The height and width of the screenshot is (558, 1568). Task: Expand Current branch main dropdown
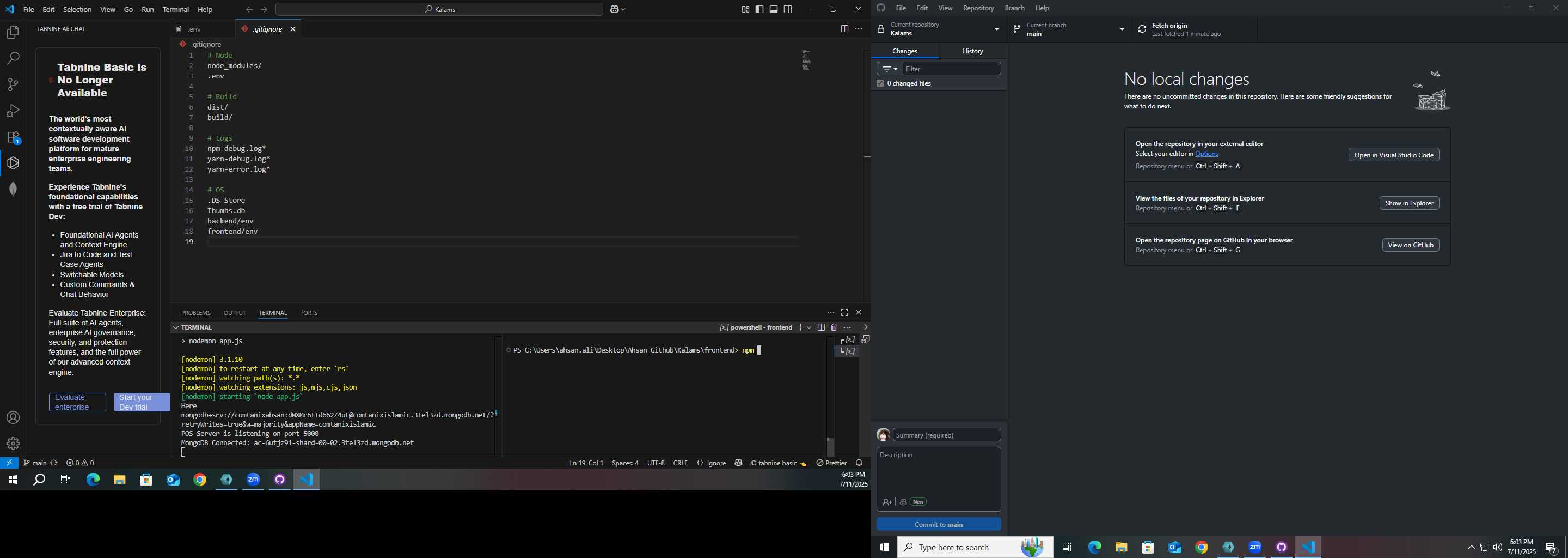point(1069,29)
